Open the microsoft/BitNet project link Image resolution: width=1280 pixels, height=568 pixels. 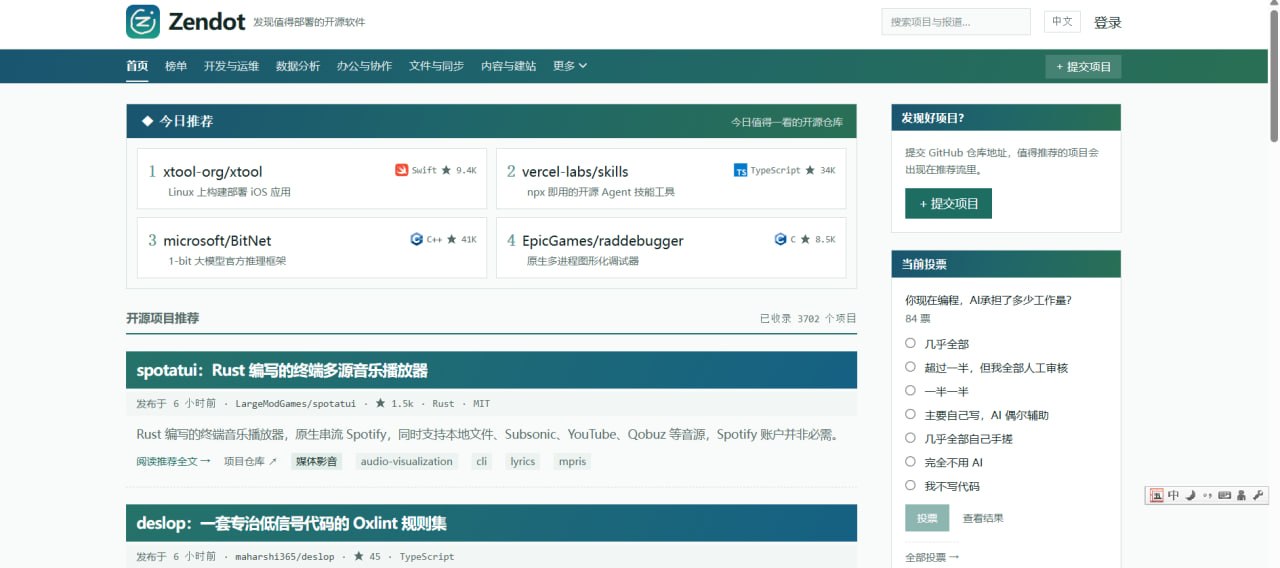coord(217,240)
